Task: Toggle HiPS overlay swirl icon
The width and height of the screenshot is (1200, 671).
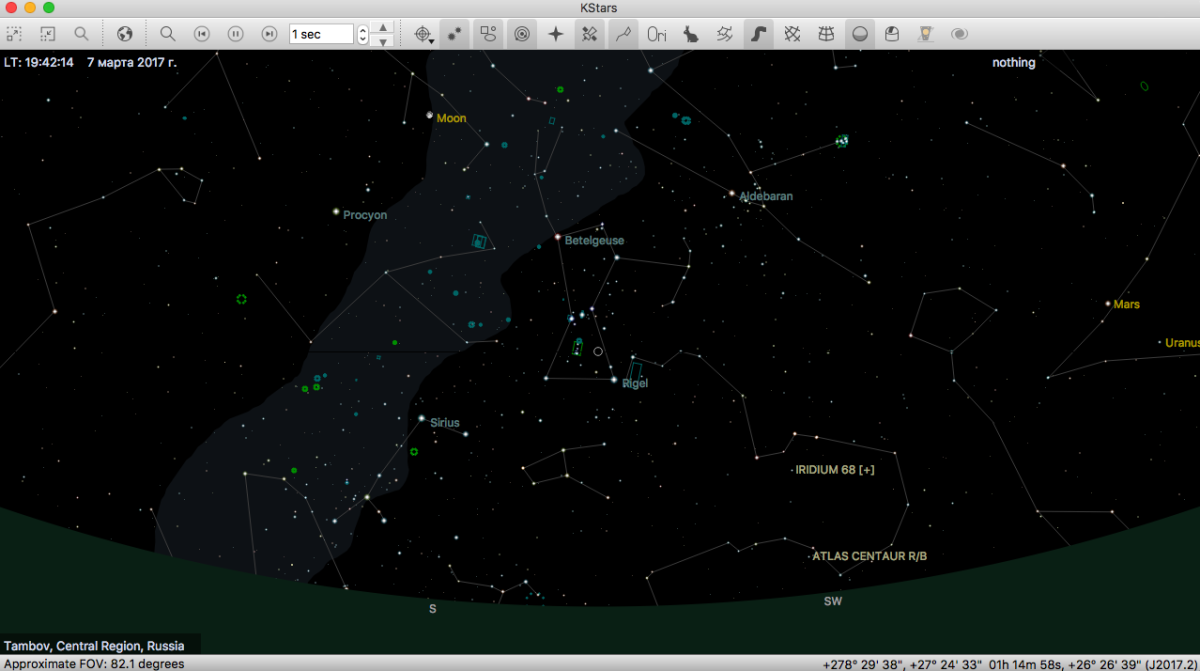Action: point(960,34)
